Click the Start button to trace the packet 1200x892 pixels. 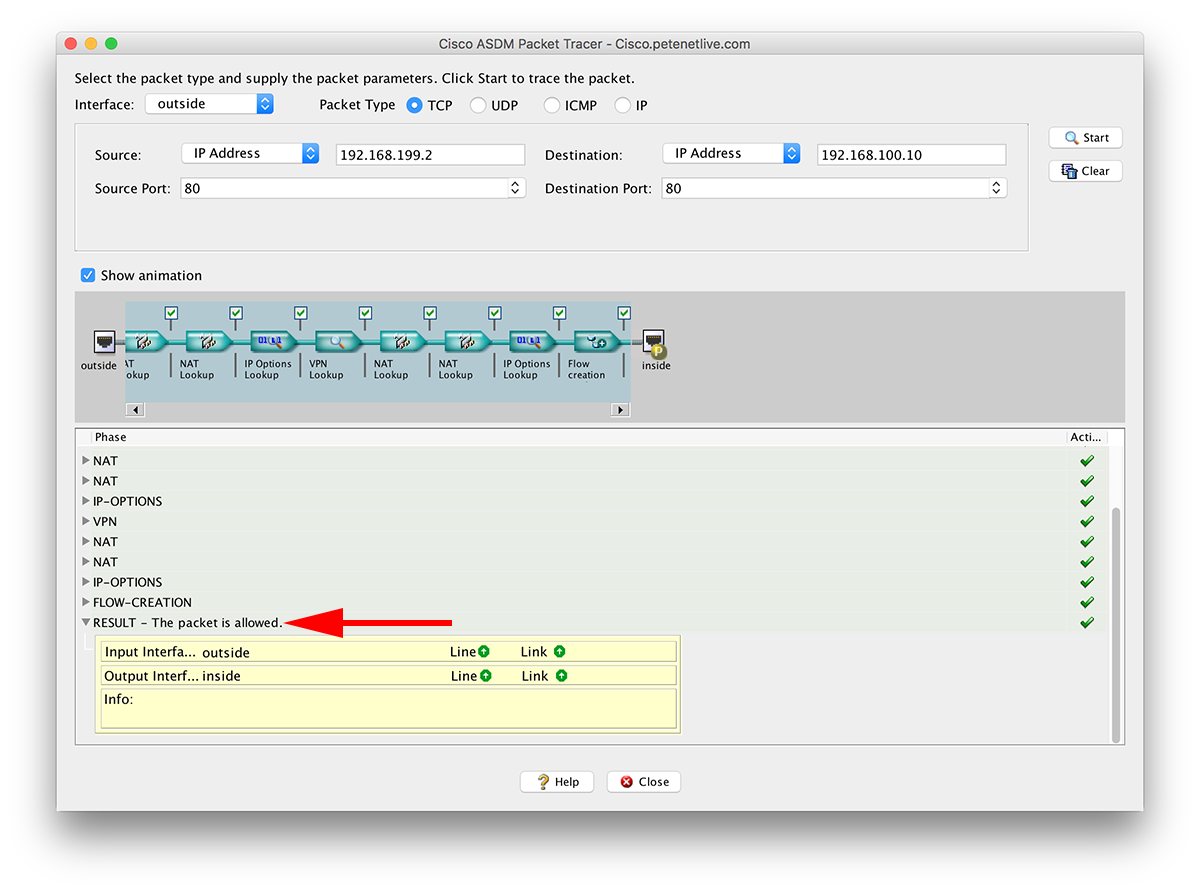(1086, 138)
